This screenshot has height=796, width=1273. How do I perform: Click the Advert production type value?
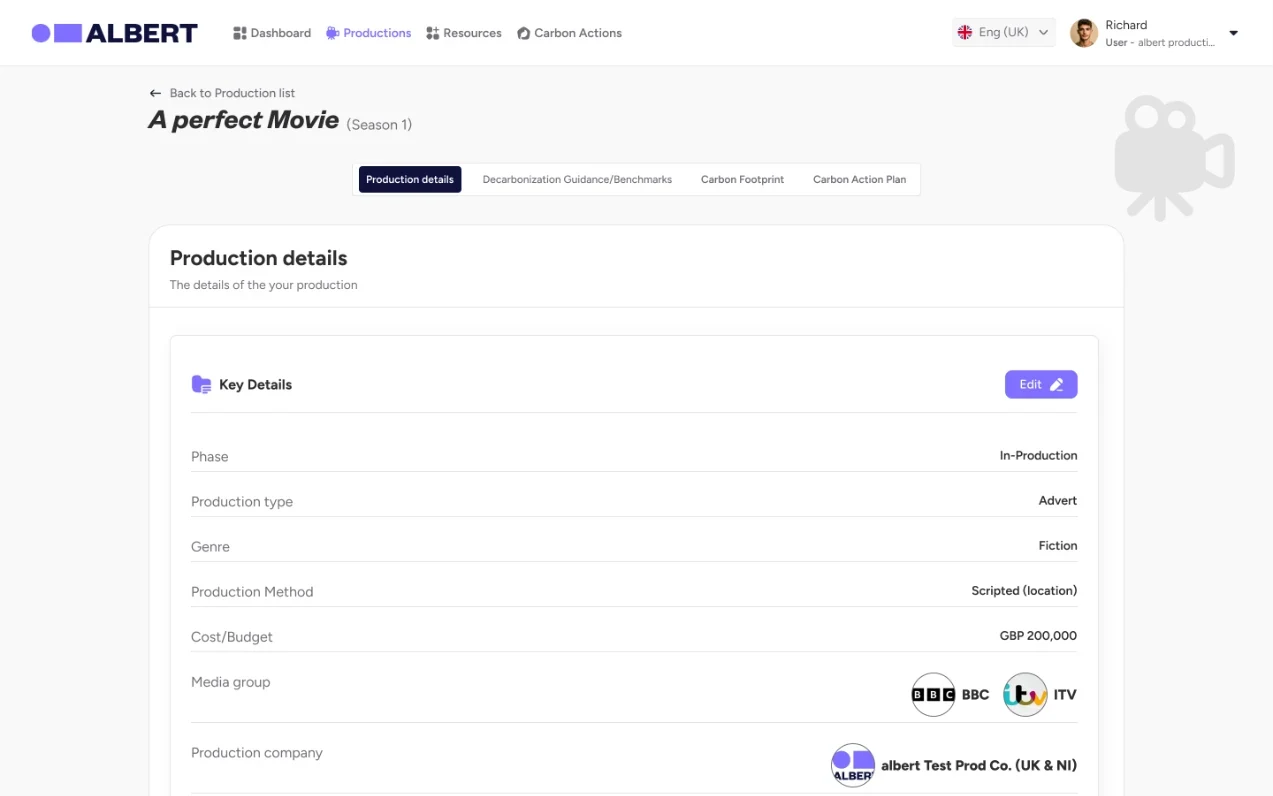(x=1058, y=501)
